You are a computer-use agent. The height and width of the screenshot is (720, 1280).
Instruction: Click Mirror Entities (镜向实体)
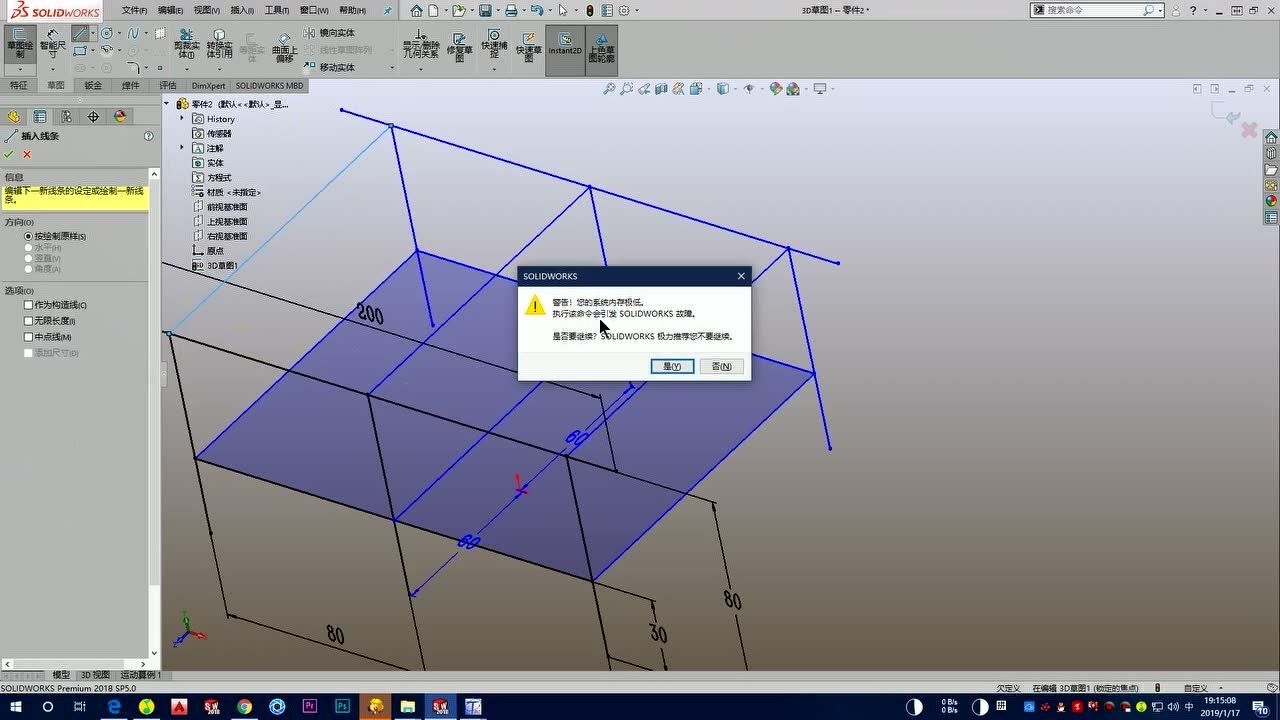coord(329,33)
